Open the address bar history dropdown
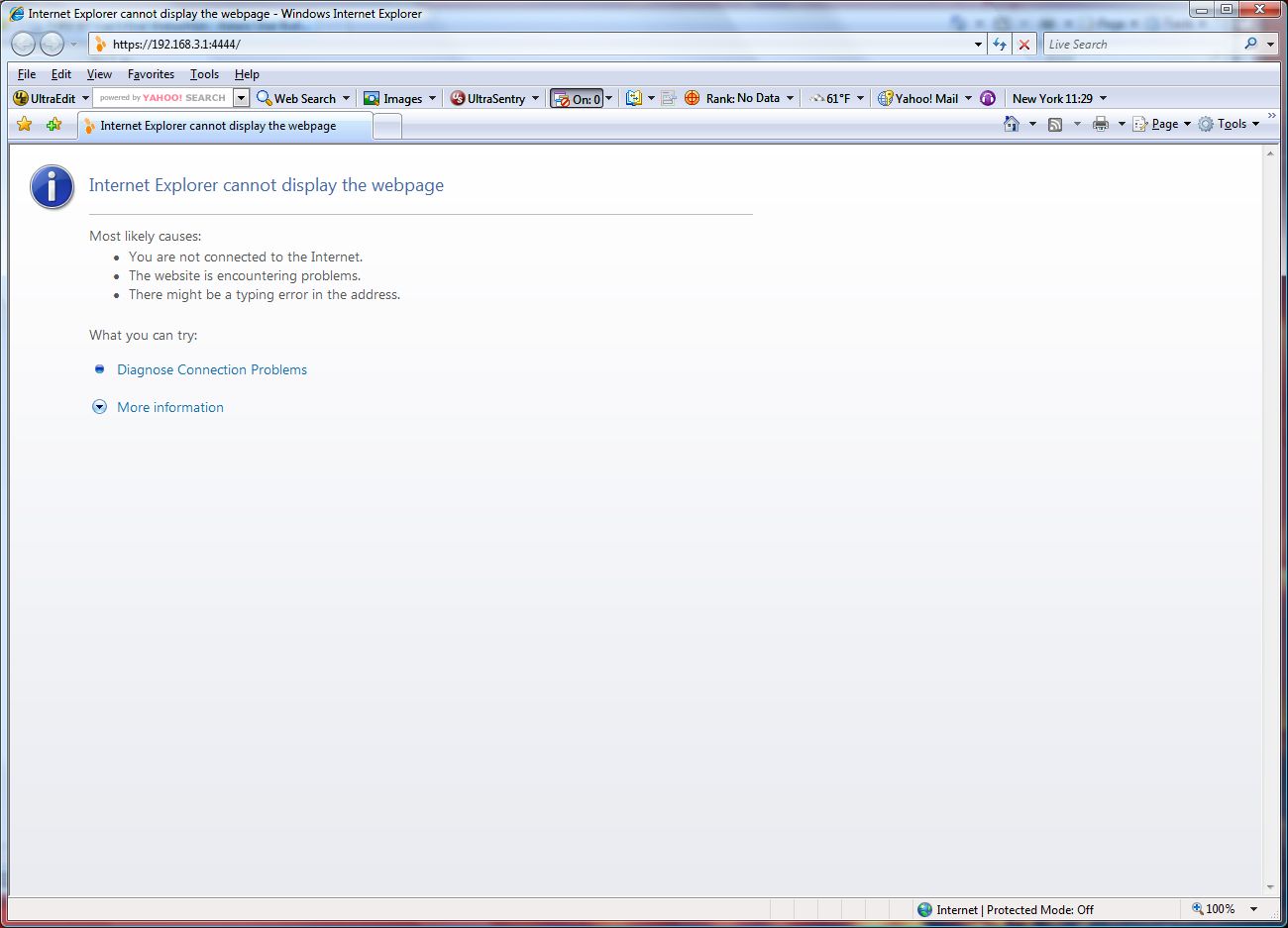The width and height of the screenshot is (1288, 928). (978, 45)
